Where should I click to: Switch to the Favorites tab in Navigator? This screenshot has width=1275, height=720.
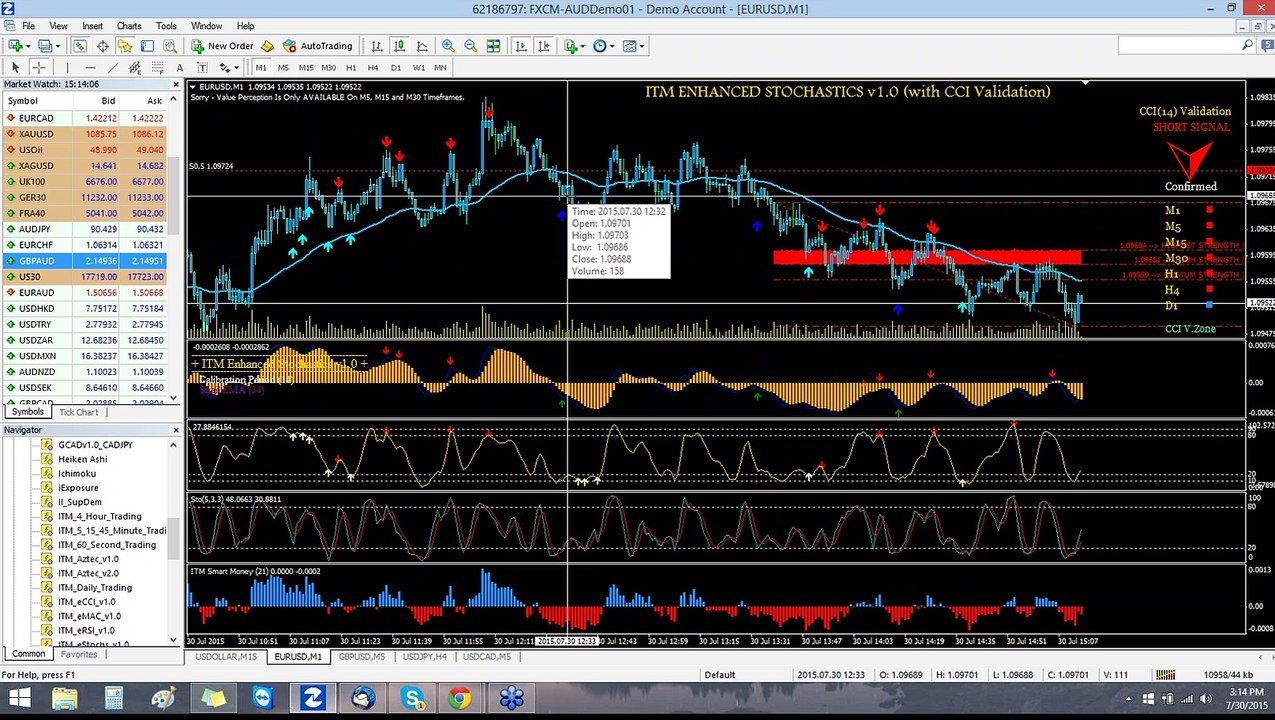pyautogui.click(x=79, y=654)
